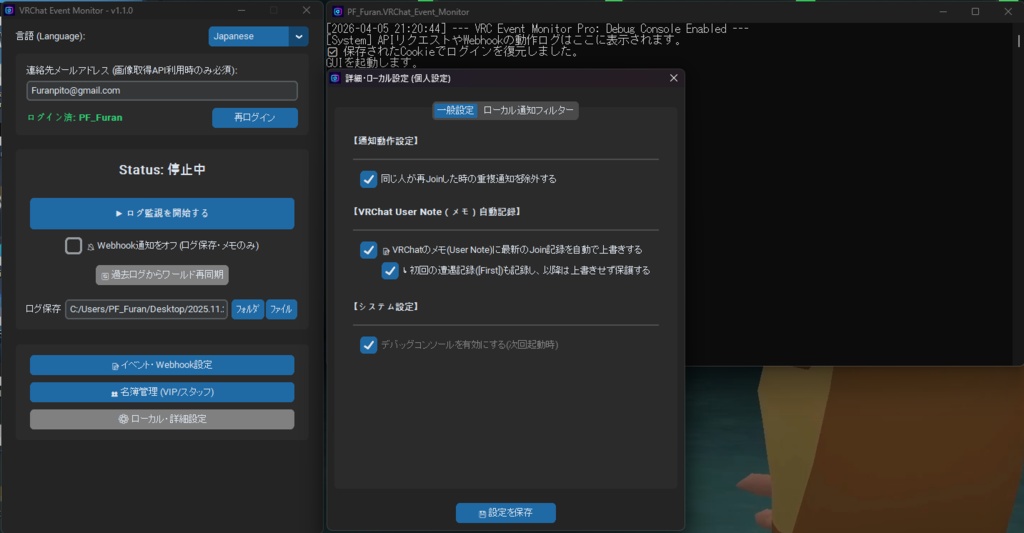Toggle デバッグコンソールを有効にする checkbox
Screen dimensions: 1024x533
pyautogui.click(x=368, y=345)
